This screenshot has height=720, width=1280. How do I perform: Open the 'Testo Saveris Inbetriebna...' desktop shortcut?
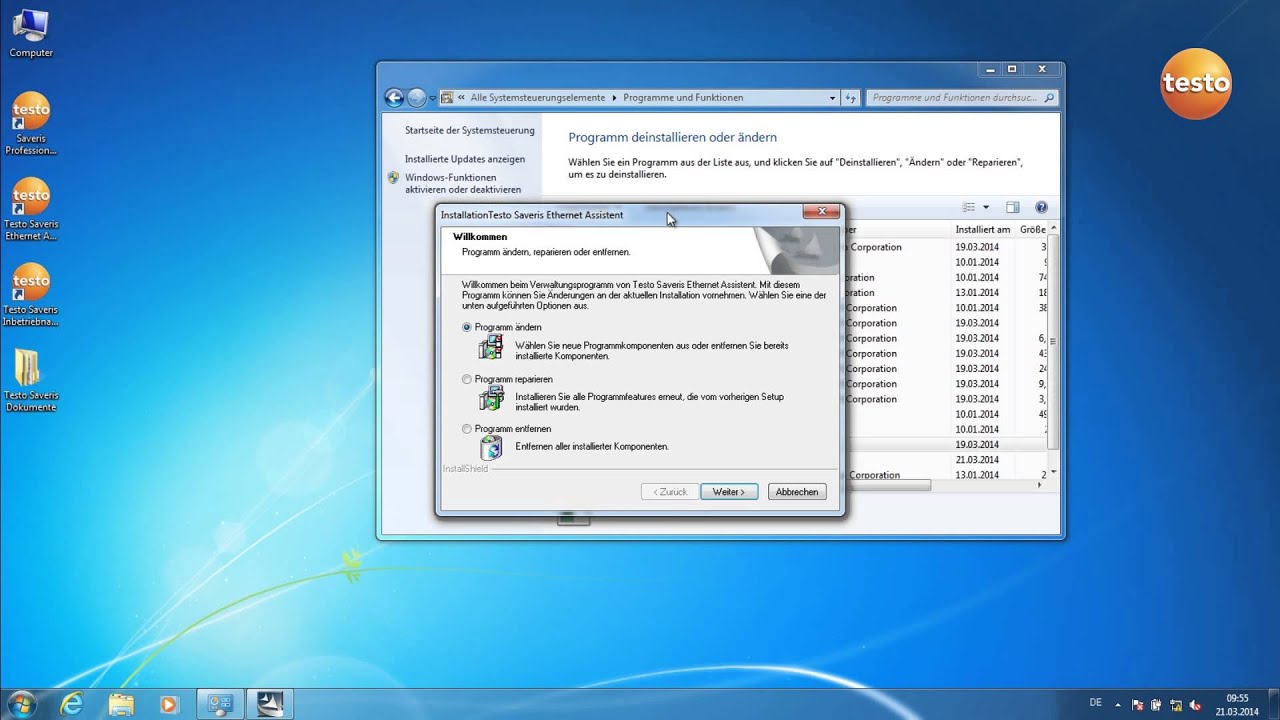[31, 295]
